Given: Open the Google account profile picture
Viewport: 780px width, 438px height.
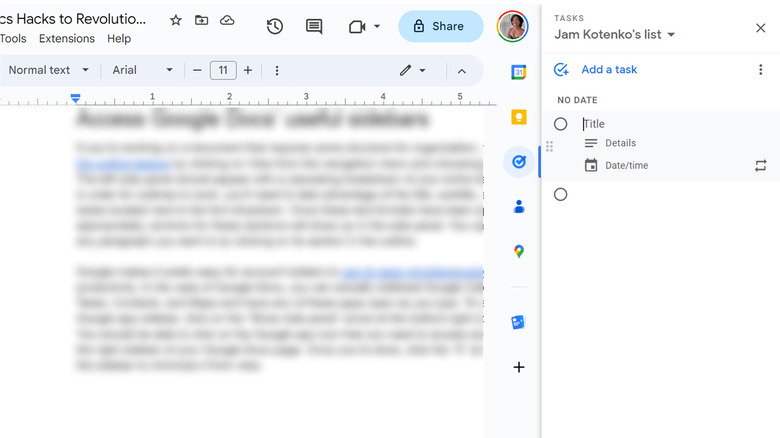Looking at the screenshot, I should (512, 26).
